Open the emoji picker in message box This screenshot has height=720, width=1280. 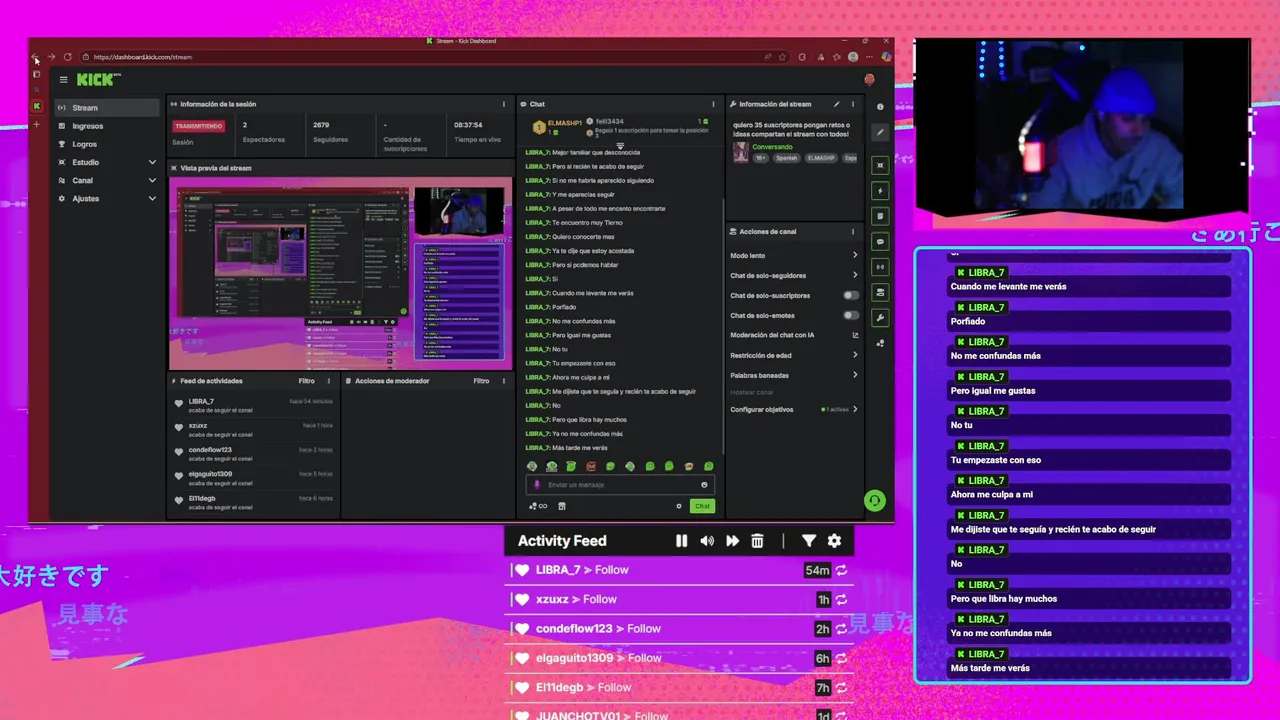click(x=704, y=485)
